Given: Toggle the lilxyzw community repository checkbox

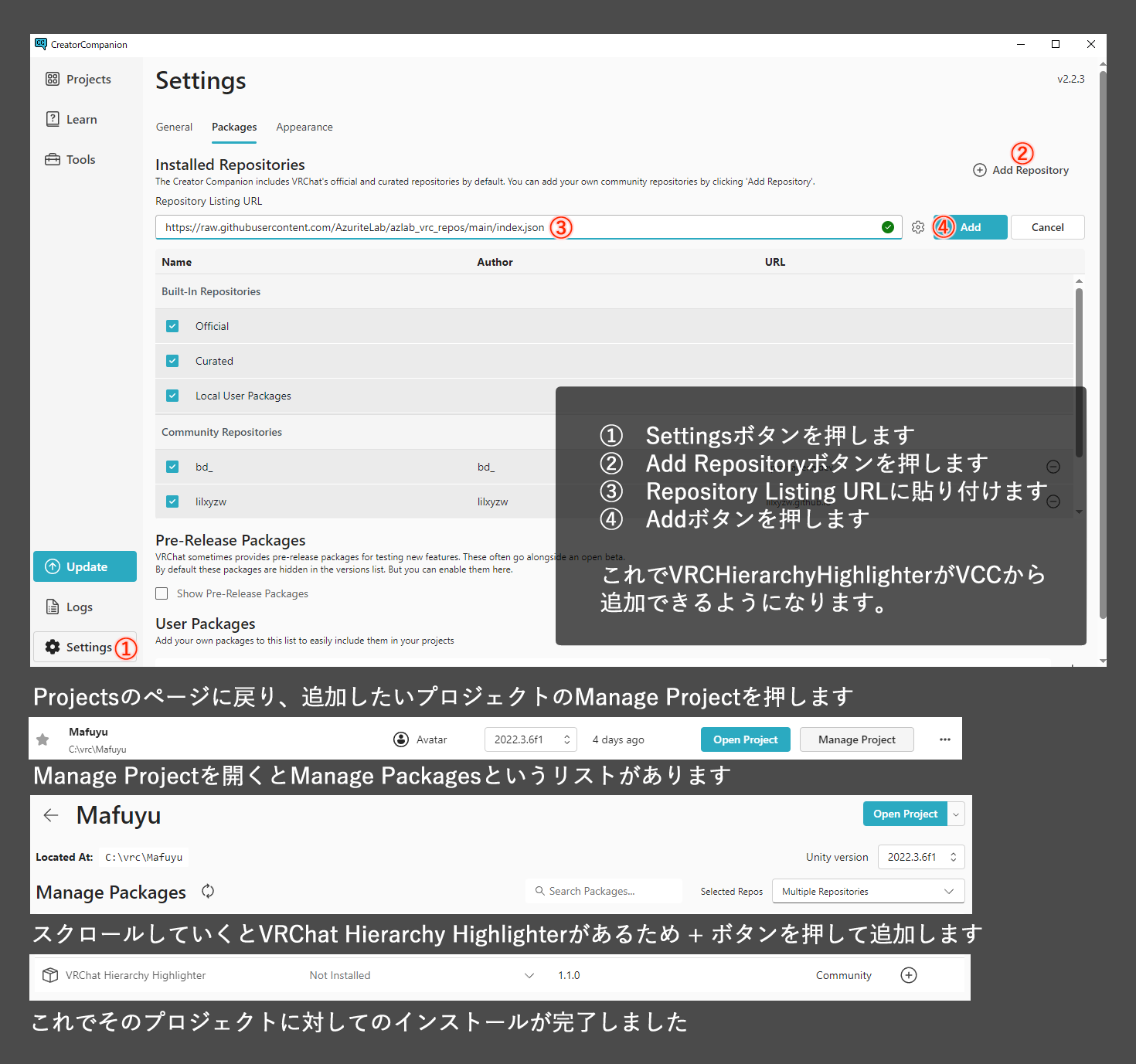Looking at the screenshot, I should click(172, 501).
